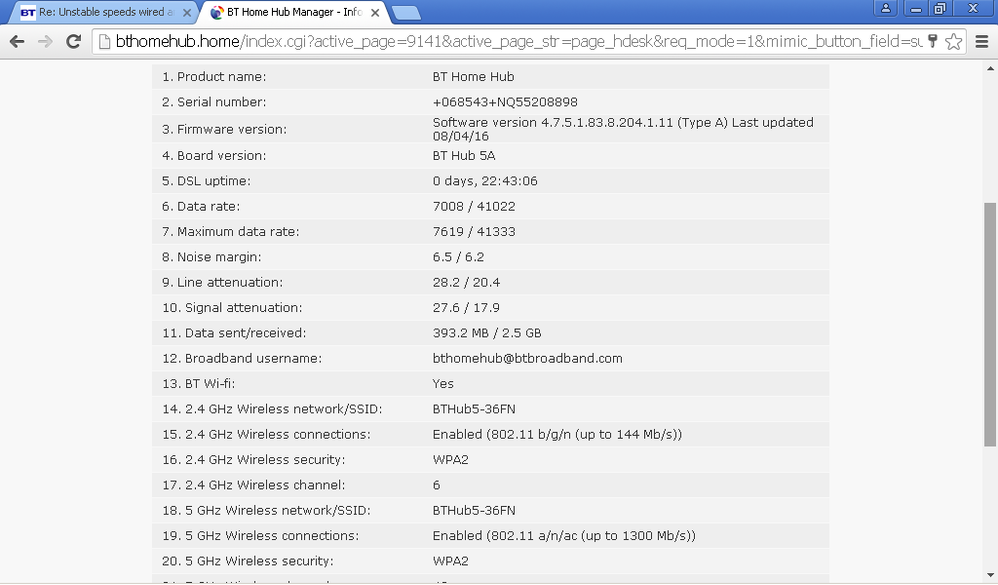The image size is (998, 585).
Task: Minimize the Chrome window
Action: tap(916, 8)
